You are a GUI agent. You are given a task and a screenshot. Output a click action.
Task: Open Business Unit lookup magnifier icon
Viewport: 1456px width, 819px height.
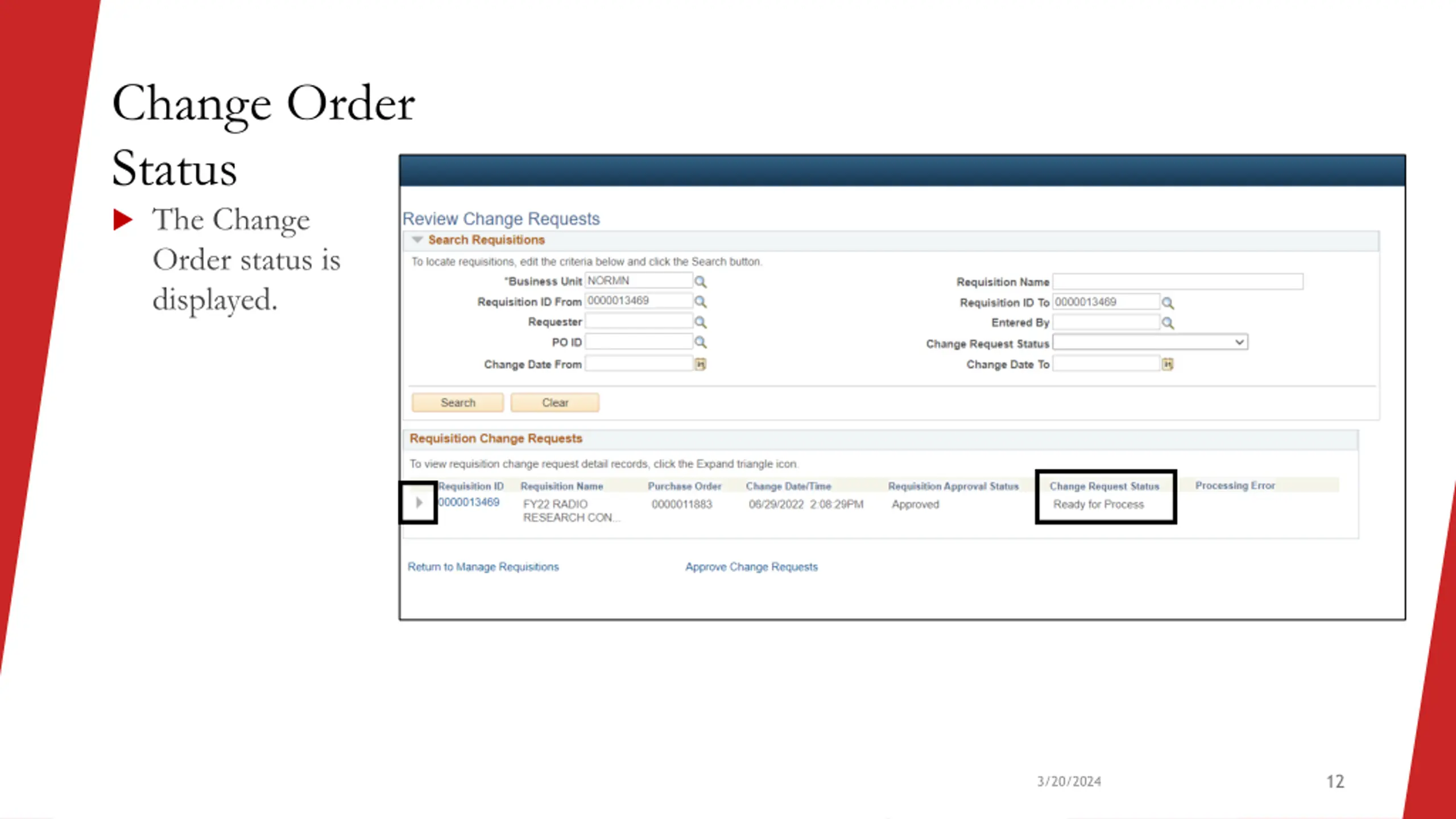pos(700,282)
